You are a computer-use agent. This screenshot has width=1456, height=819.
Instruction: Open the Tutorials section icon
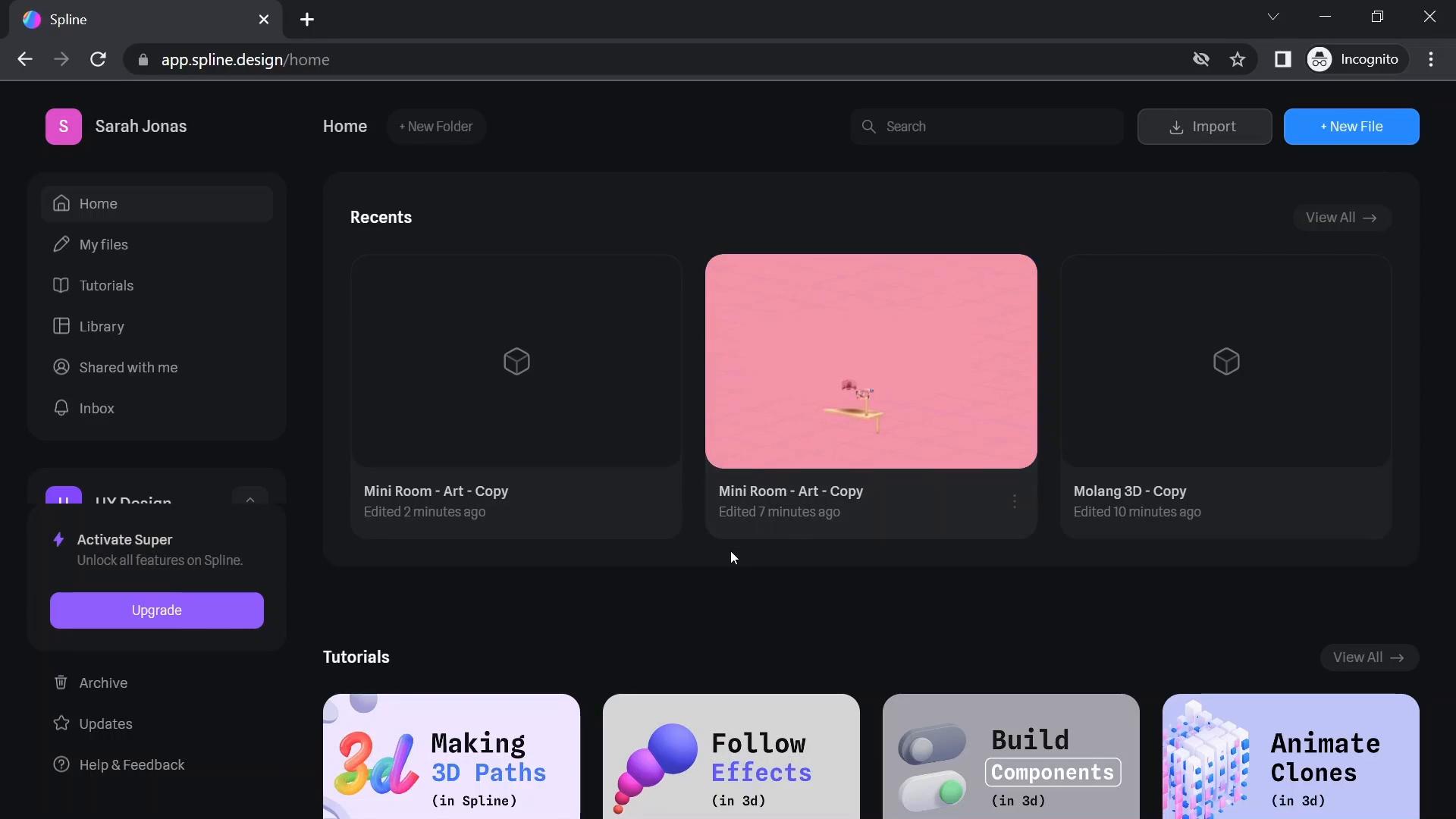60,286
